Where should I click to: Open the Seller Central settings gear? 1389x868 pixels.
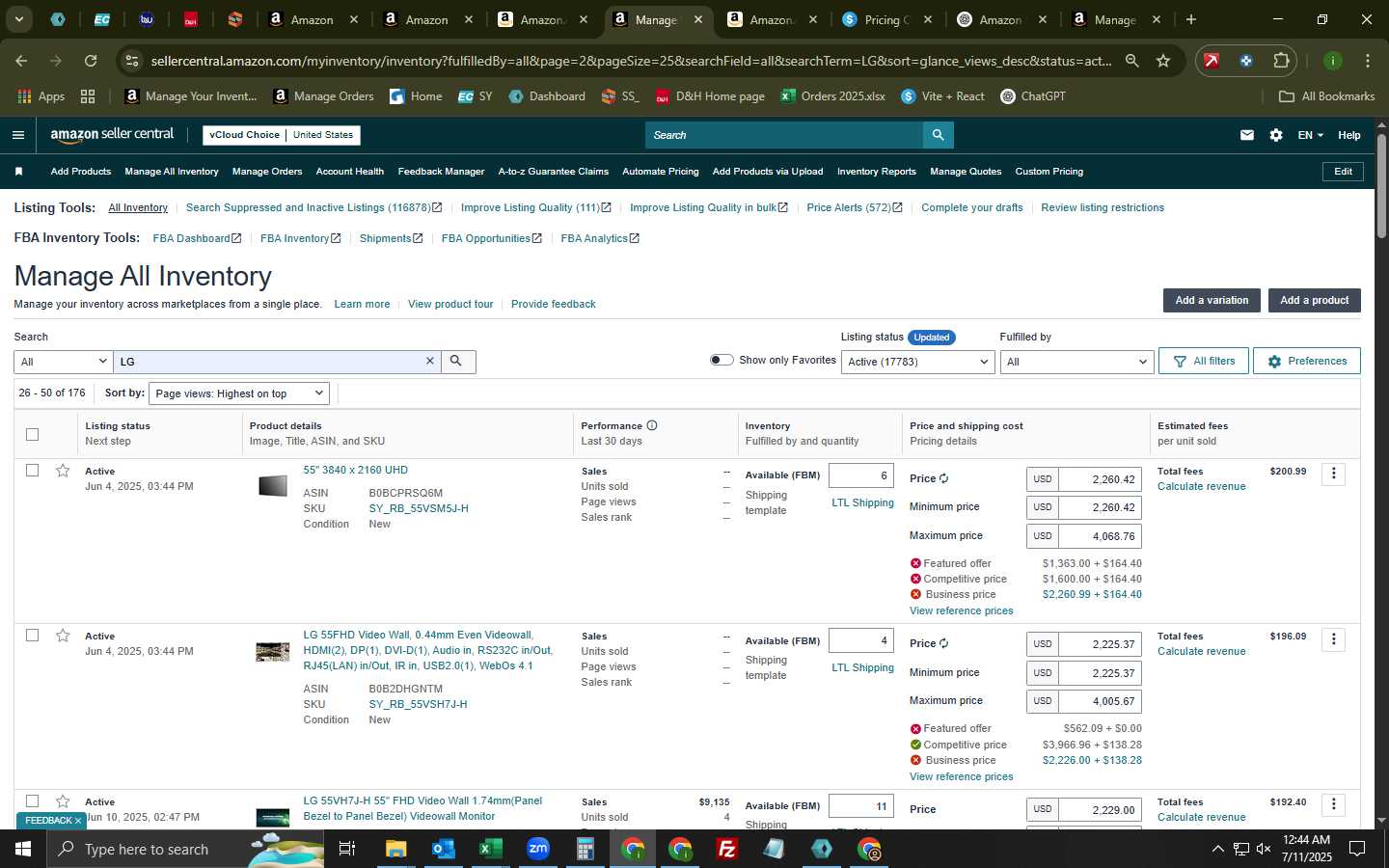pos(1276,135)
